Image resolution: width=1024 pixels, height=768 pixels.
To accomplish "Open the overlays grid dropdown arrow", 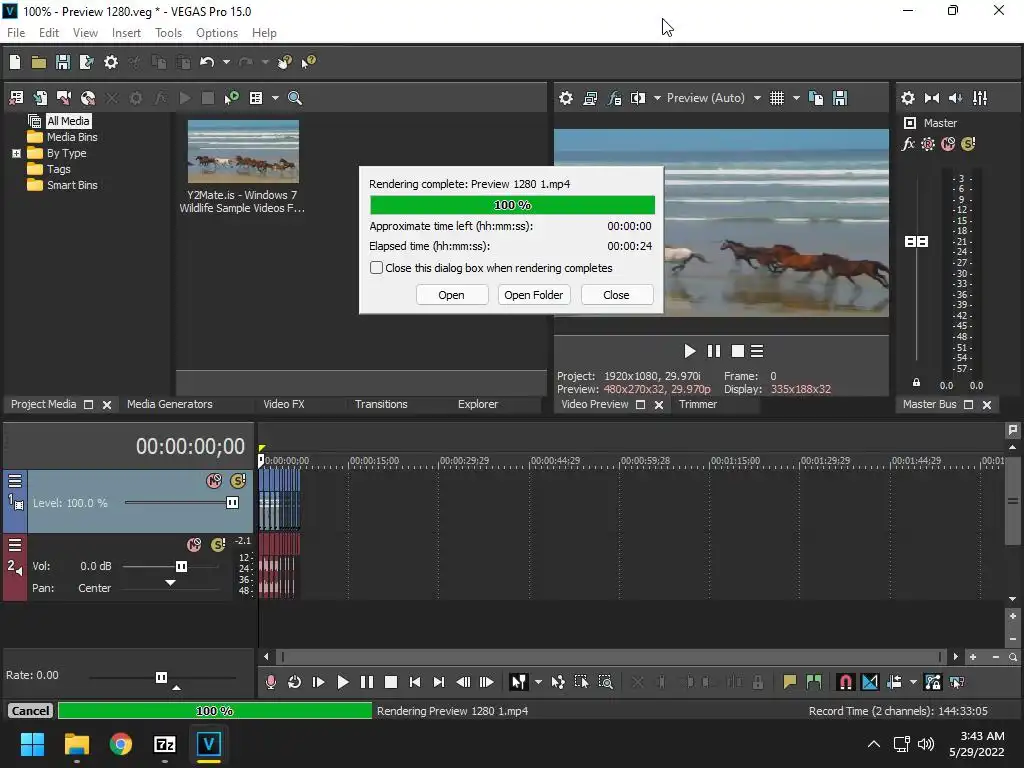I will pos(796,98).
